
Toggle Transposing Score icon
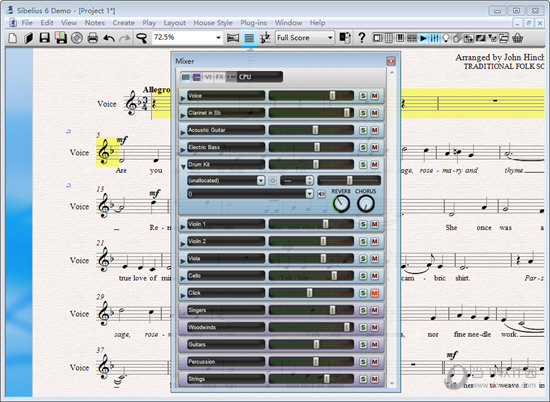[265, 38]
